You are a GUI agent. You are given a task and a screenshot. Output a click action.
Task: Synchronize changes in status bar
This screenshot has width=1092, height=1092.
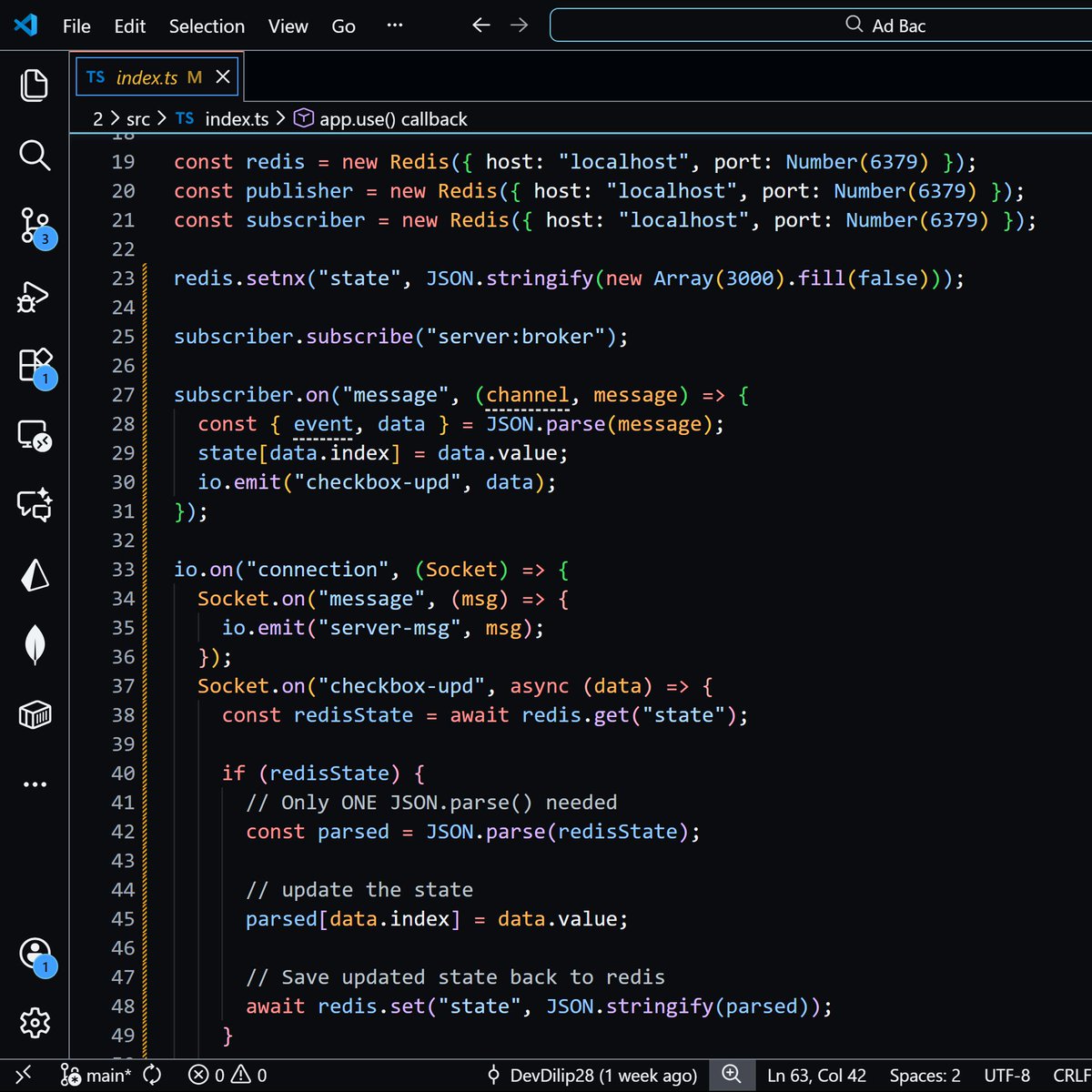[152, 1075]
